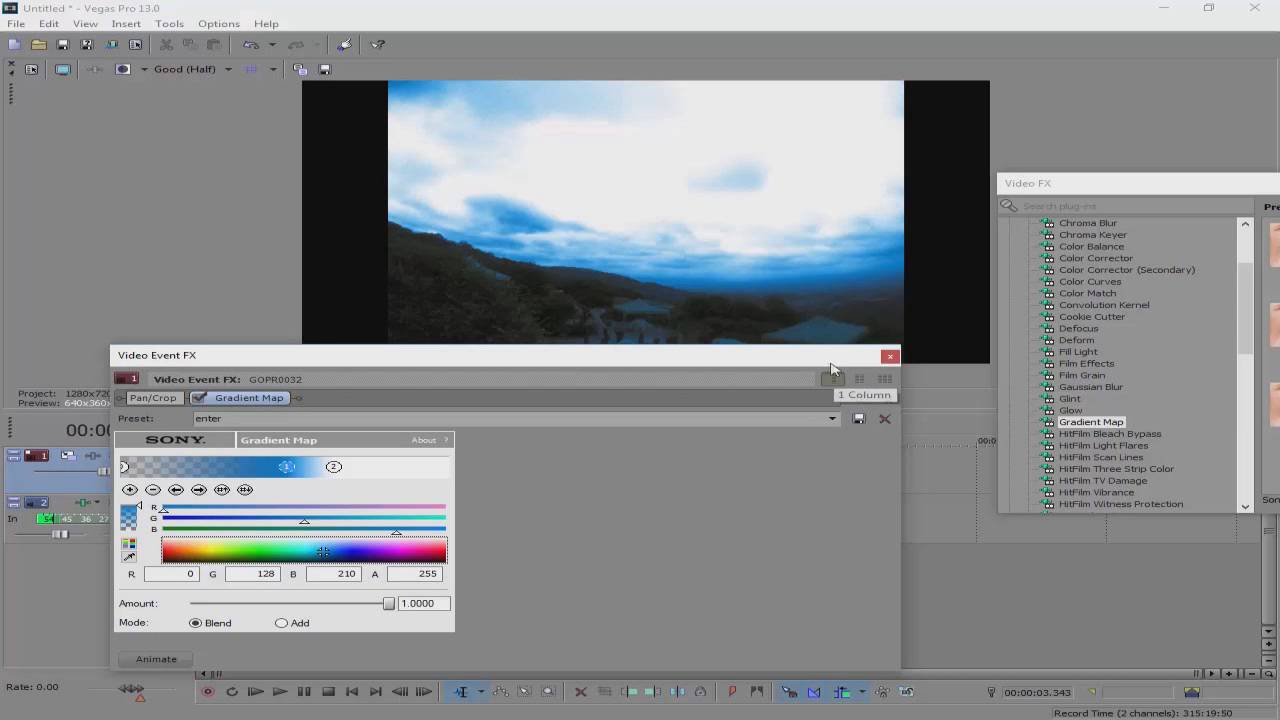
Task: Select the 2 column view layout
Action: point(859,379)
